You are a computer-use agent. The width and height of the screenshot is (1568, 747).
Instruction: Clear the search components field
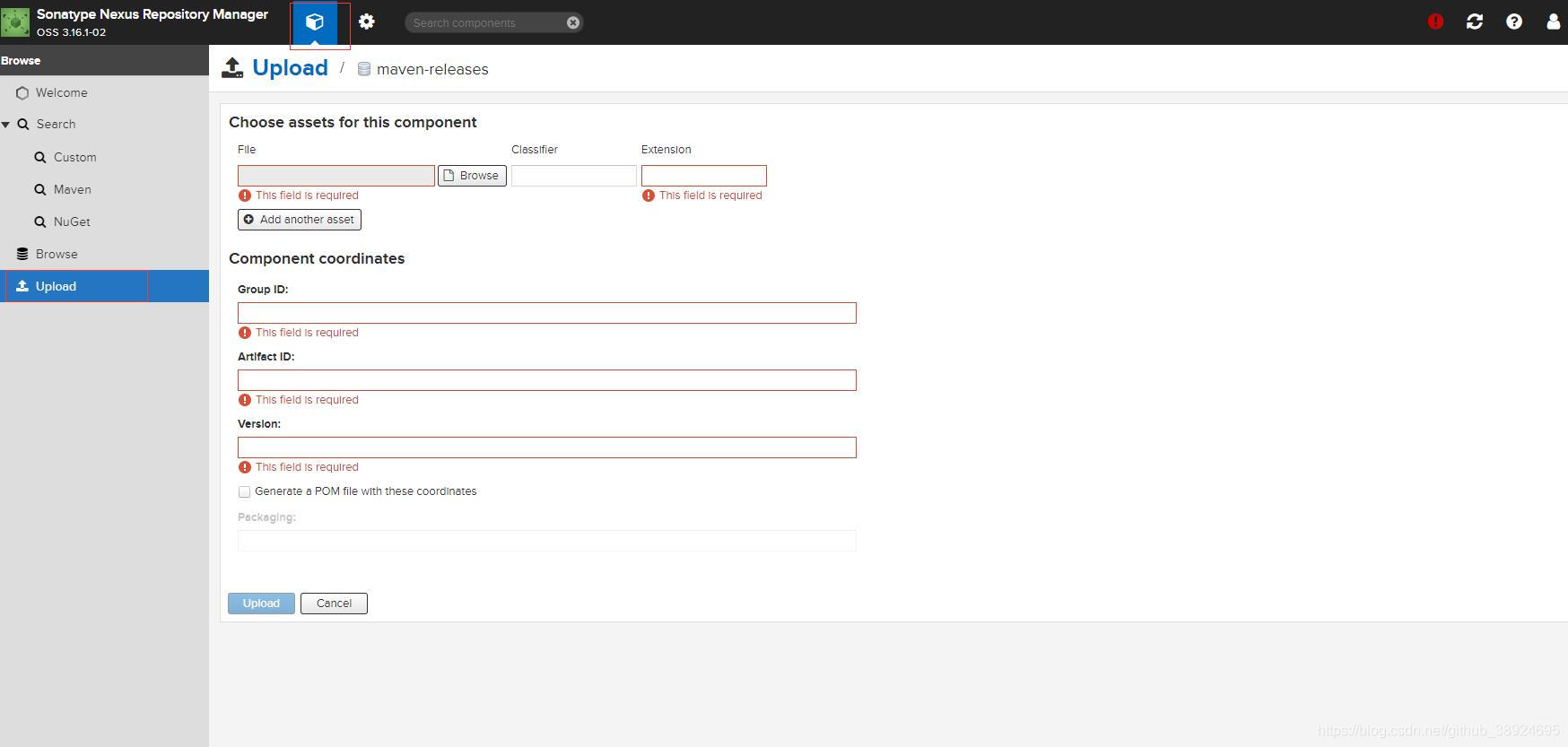click(573, 22)
